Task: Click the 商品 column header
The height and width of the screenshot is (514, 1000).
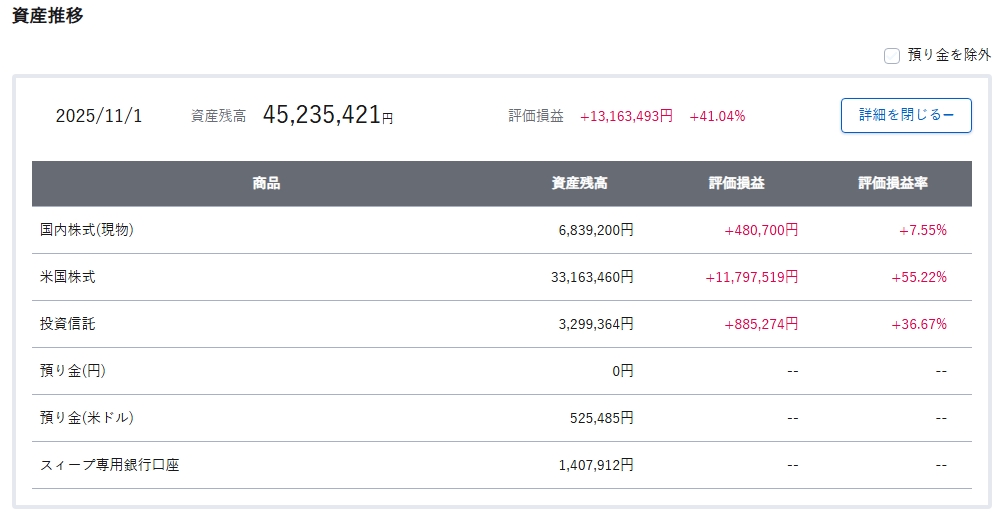Action: (266, 184)
